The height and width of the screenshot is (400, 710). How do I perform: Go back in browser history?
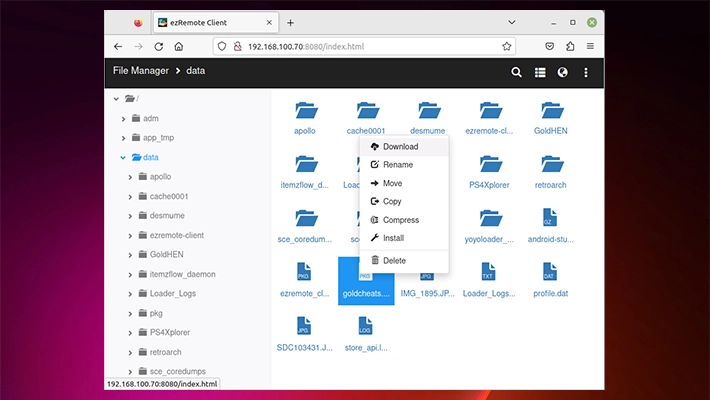(118, 46)
